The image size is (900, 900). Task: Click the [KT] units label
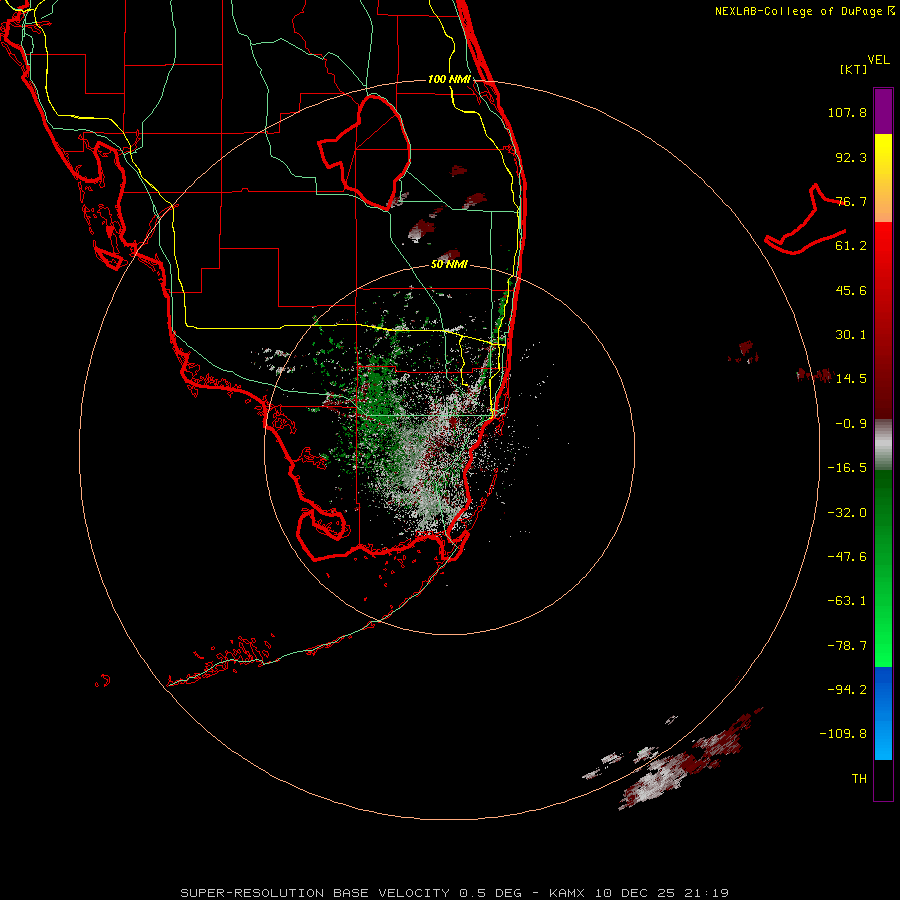(x=854, y=69)
